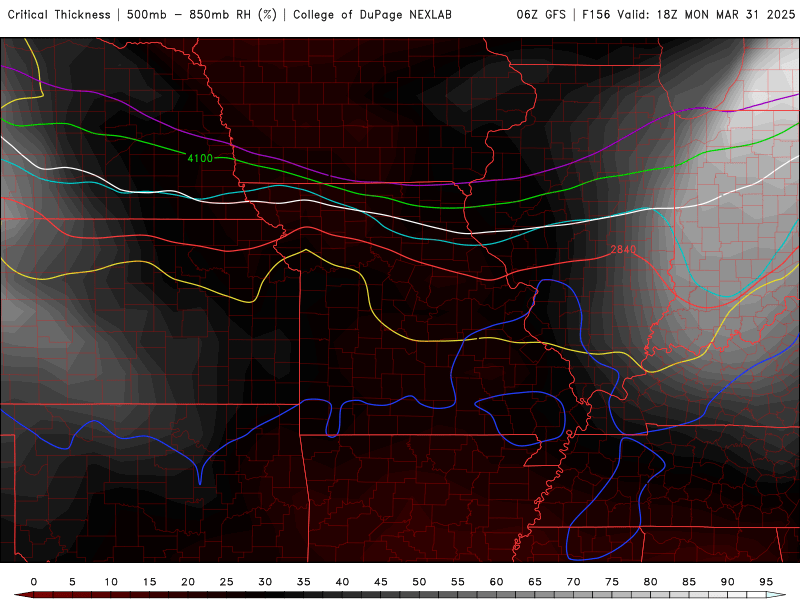The width and height of the screenshot is (800, 600).
Task: Click the '06Z GFS' model run label
Action: pyautogui.click(x=541, y=15)
